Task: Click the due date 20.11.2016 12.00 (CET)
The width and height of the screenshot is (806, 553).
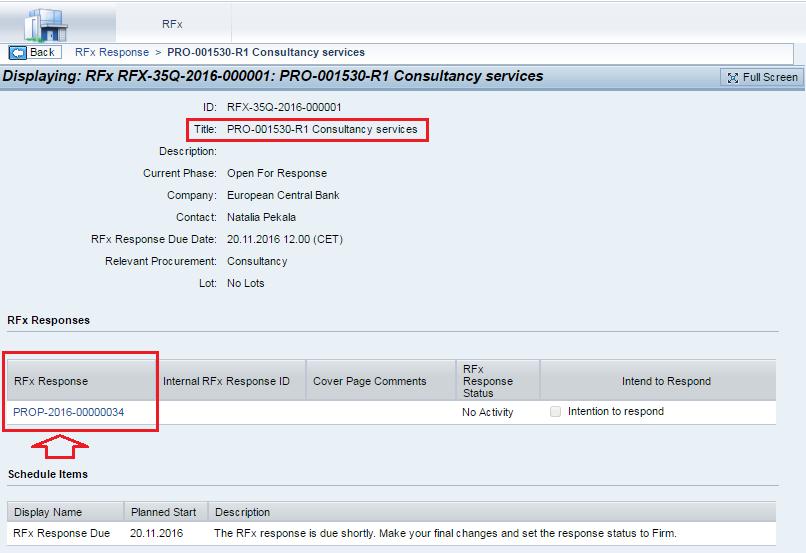Action: (285, 239)
